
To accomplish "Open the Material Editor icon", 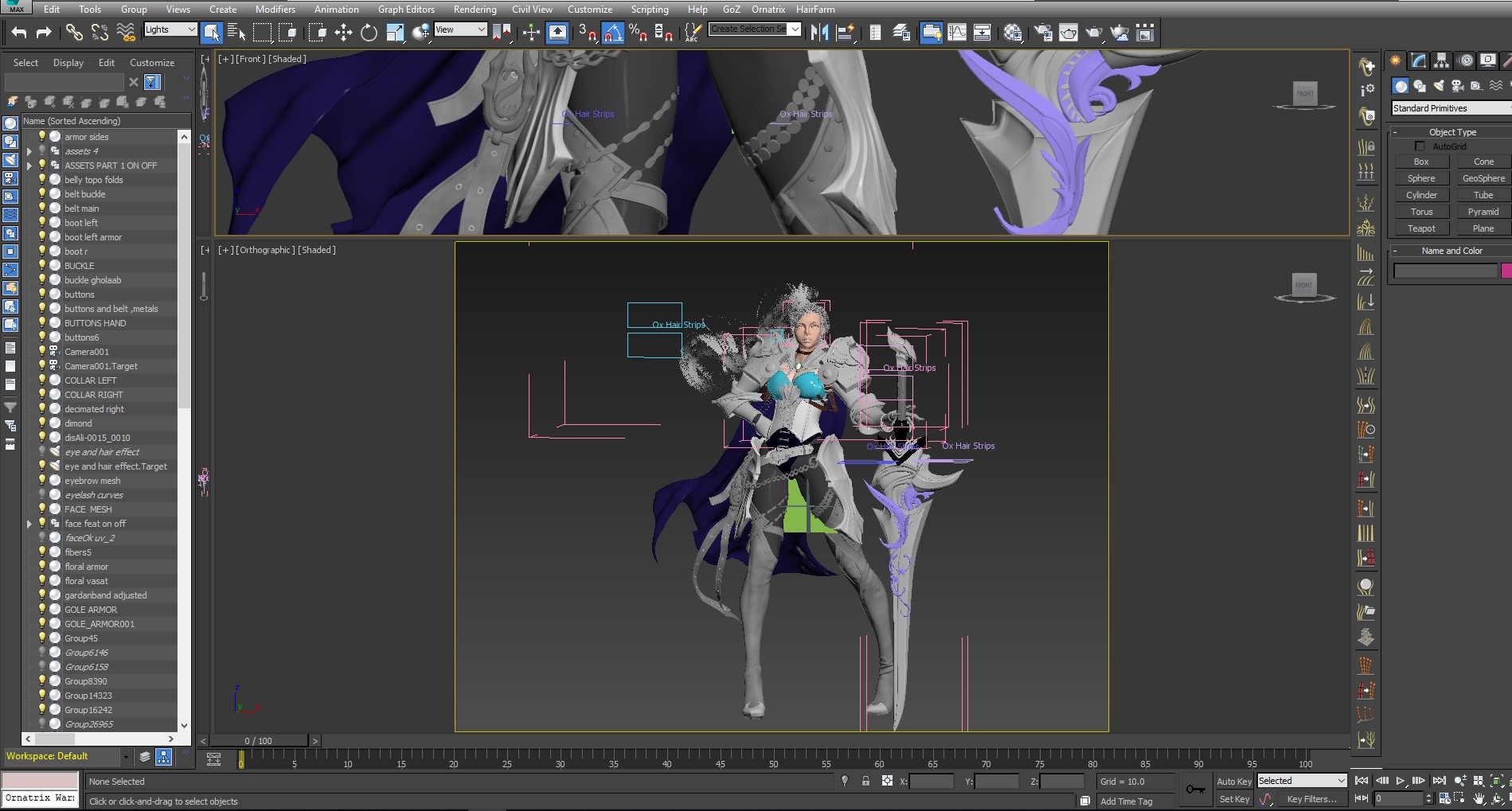I will click(1013, 33).
